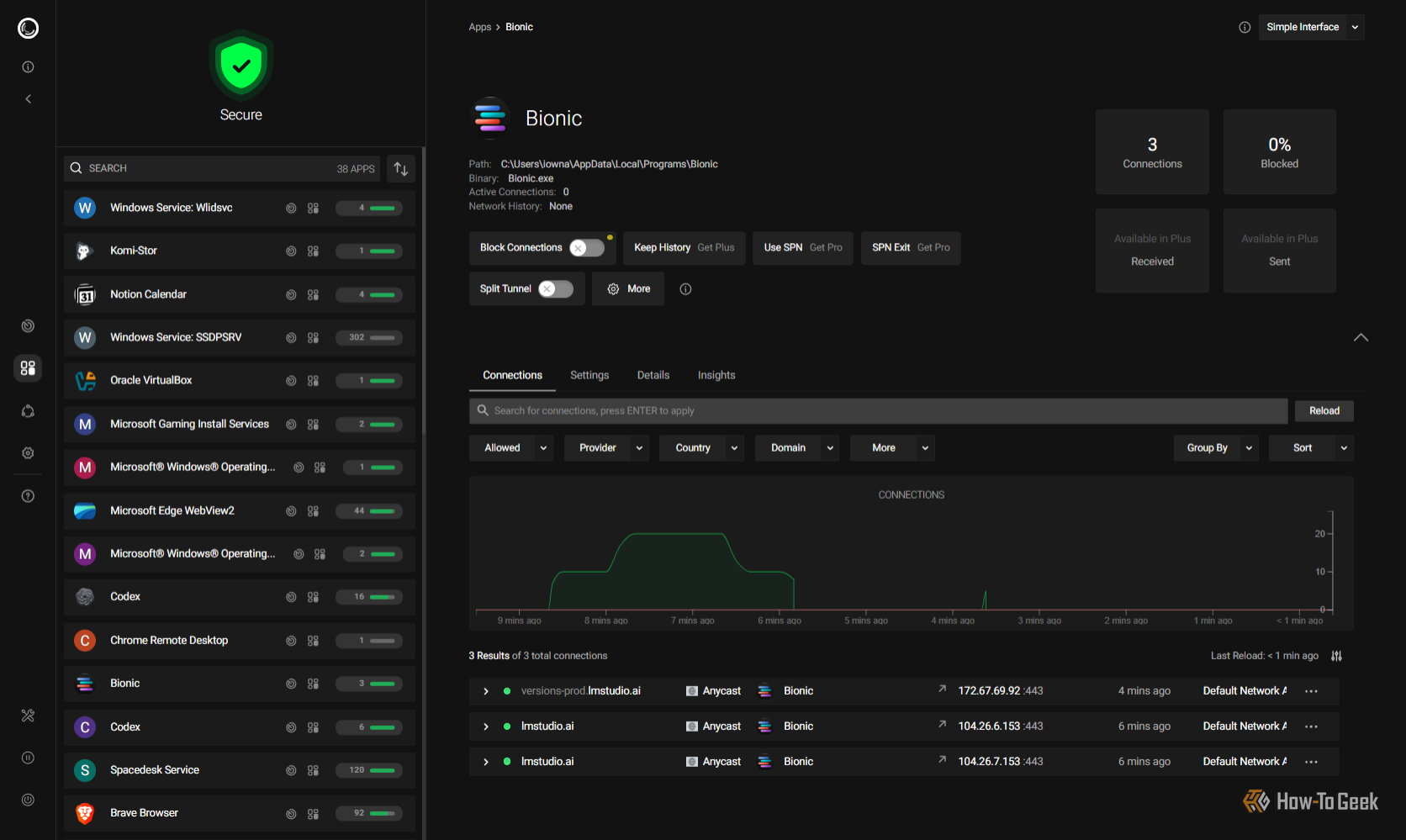Toggle the Block Connections switch
The height and width of the screenshot is (840, 1406).
point(587,248)
